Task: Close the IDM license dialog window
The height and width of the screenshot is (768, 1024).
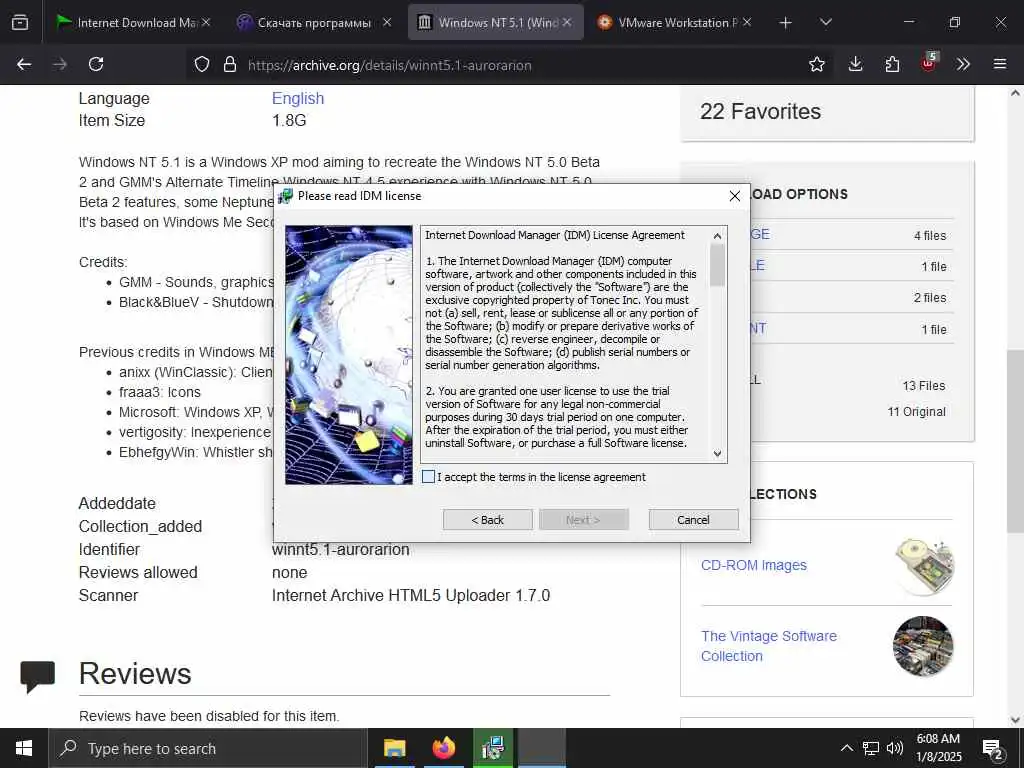Action: click(735, 196)
